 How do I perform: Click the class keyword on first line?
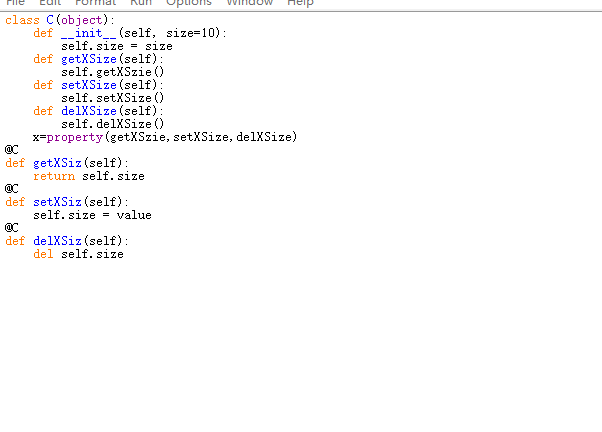point(23,20)
